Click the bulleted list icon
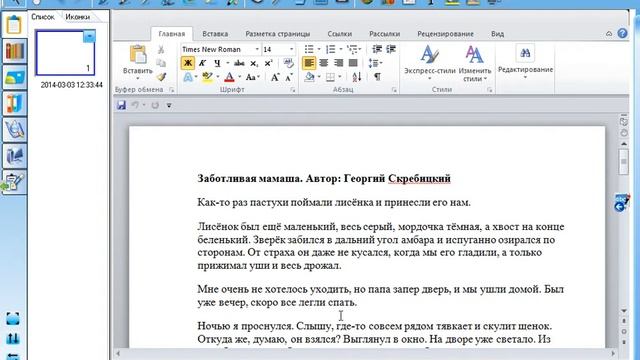Screen dimensions: 640x360 tap(309, 49)
